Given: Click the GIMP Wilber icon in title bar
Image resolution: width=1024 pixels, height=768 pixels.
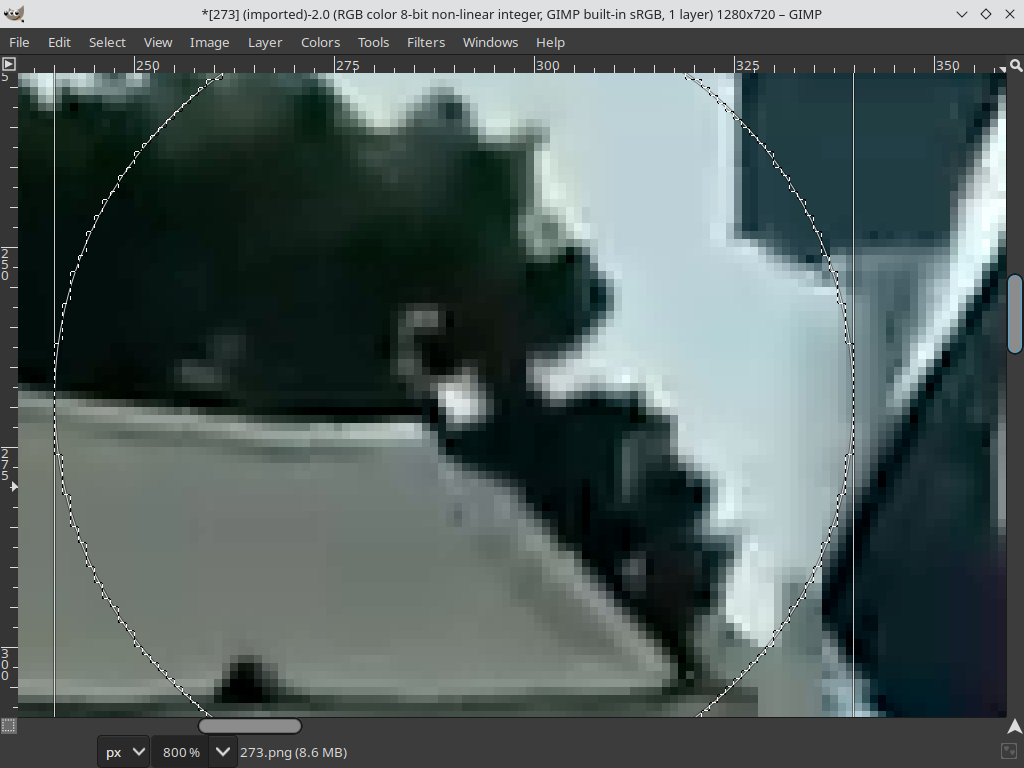Looking at the screenshot, I should tap(14, 14).
